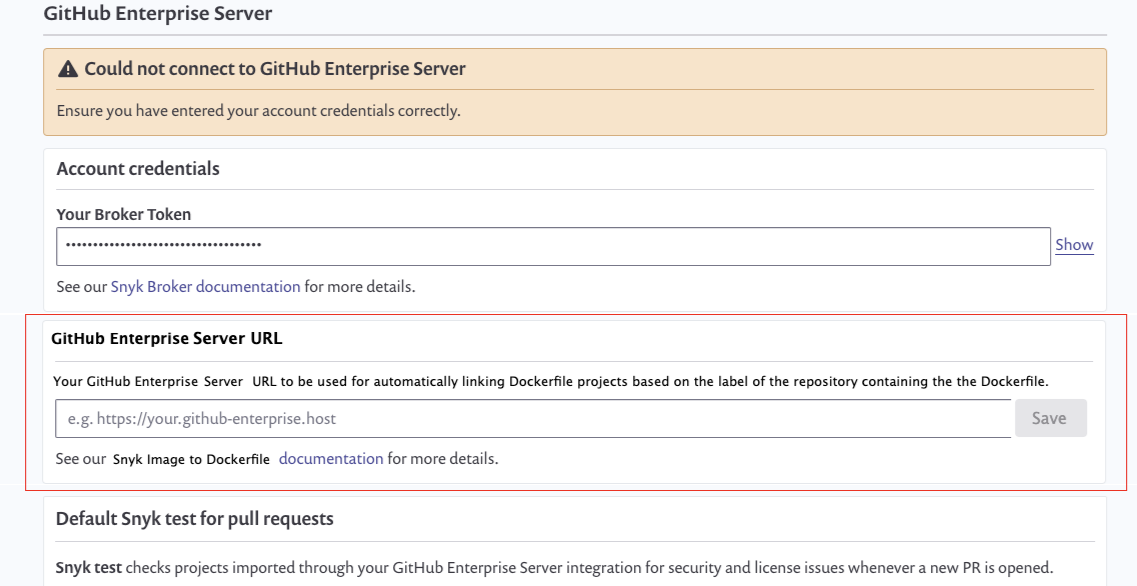Click the Dockerfile projects URL description text
Screen dimensions: 1137x586
(550, 381)
